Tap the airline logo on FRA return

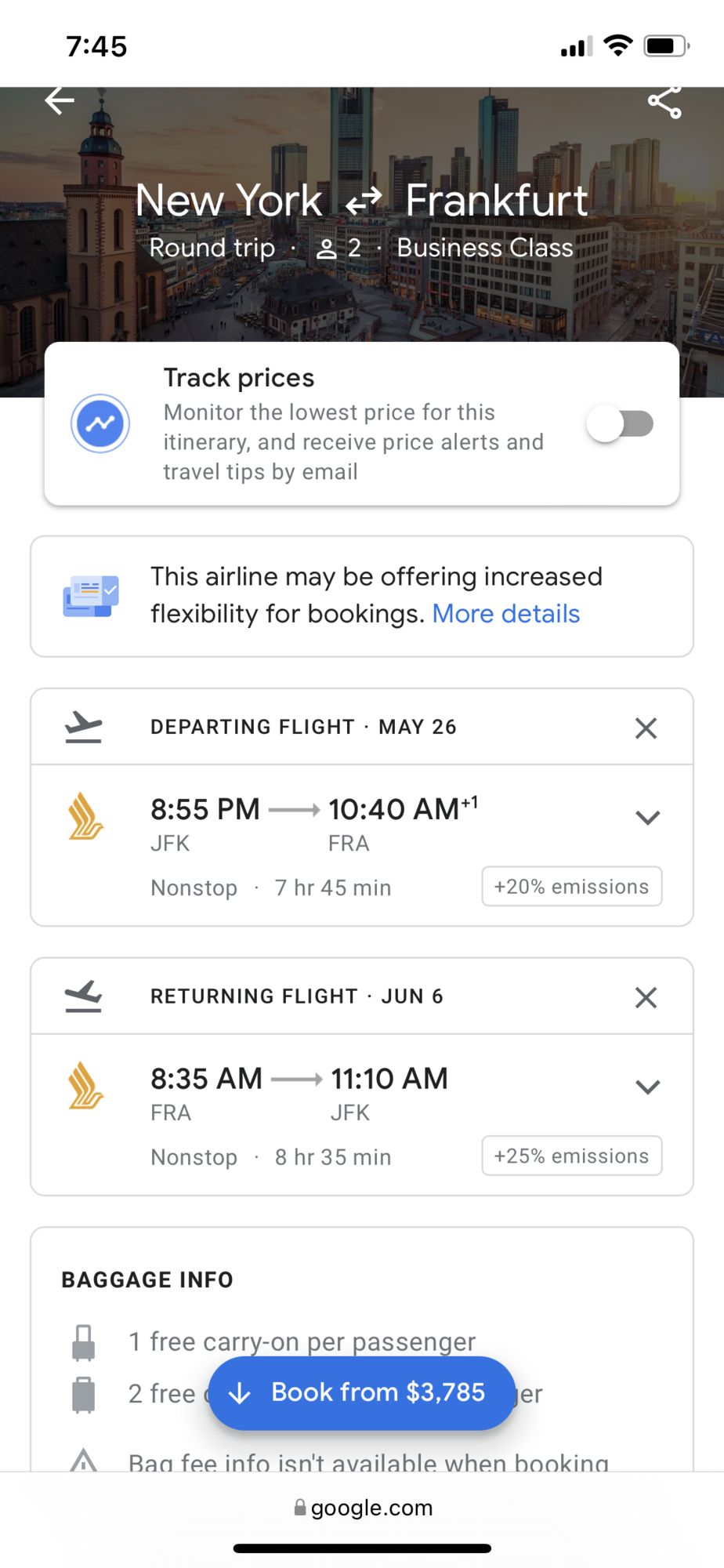(x=85, y=1086)
